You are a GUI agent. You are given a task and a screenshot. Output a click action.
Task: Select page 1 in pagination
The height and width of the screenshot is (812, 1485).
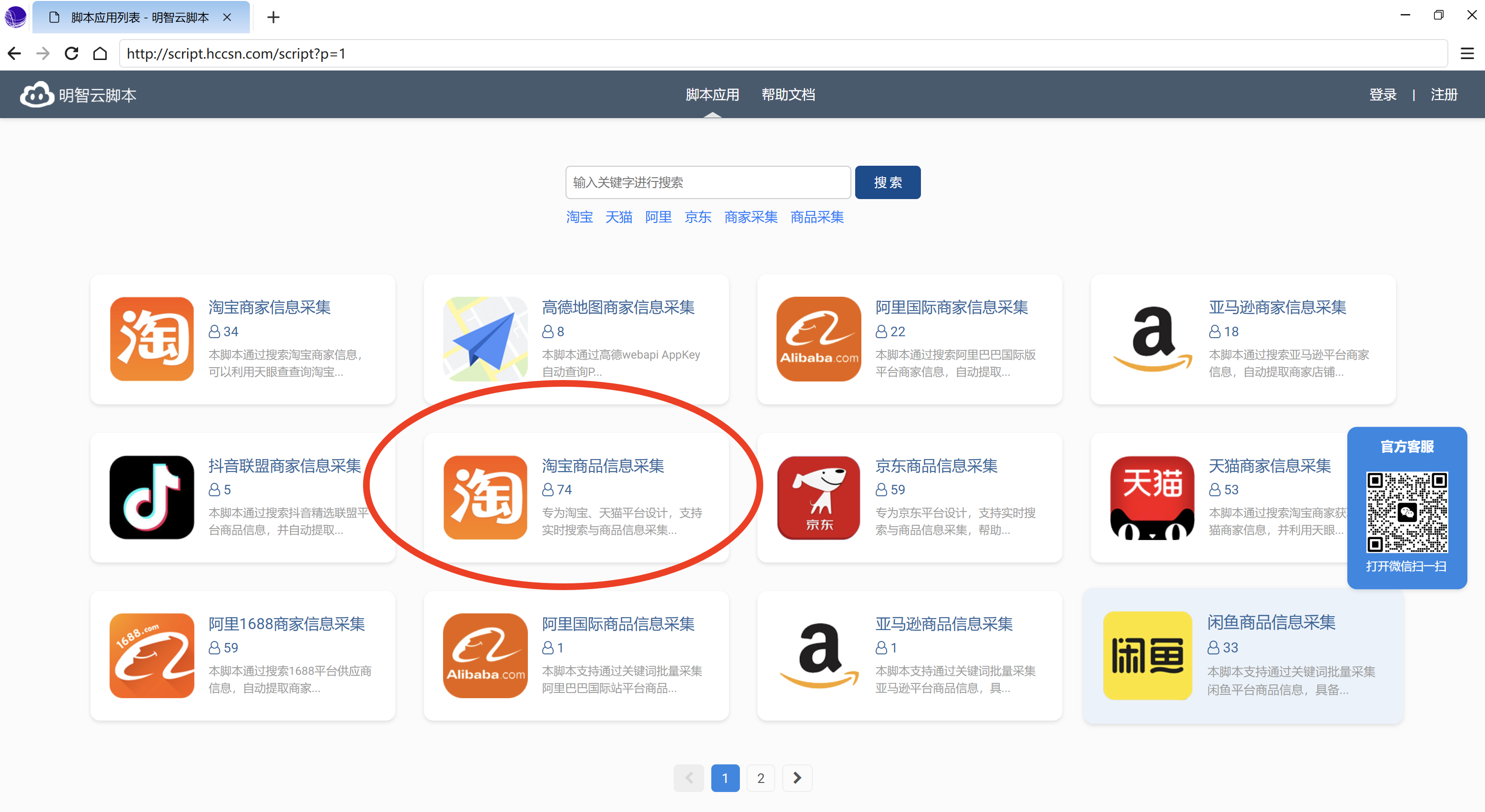[725, 778]
